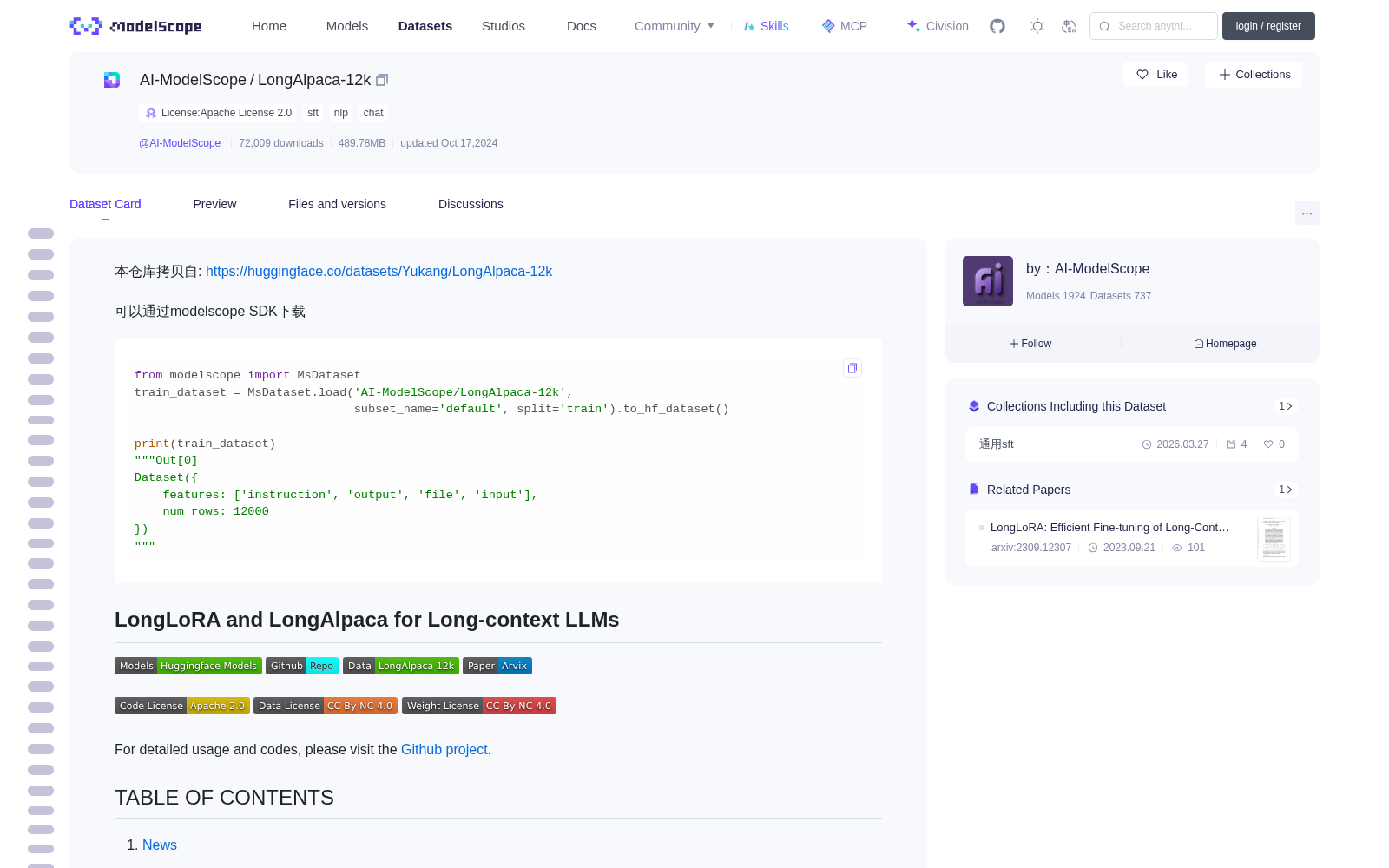Click the login / register button
The image size is (1389, 868).
pos(1268,26)
